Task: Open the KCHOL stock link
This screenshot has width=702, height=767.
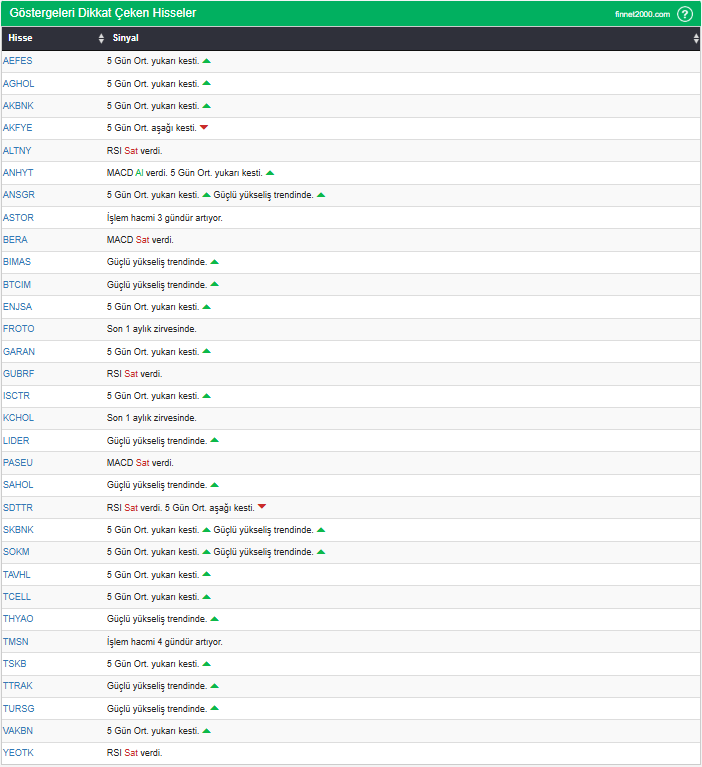Action: pyautogui.click(x=19, y=418)
